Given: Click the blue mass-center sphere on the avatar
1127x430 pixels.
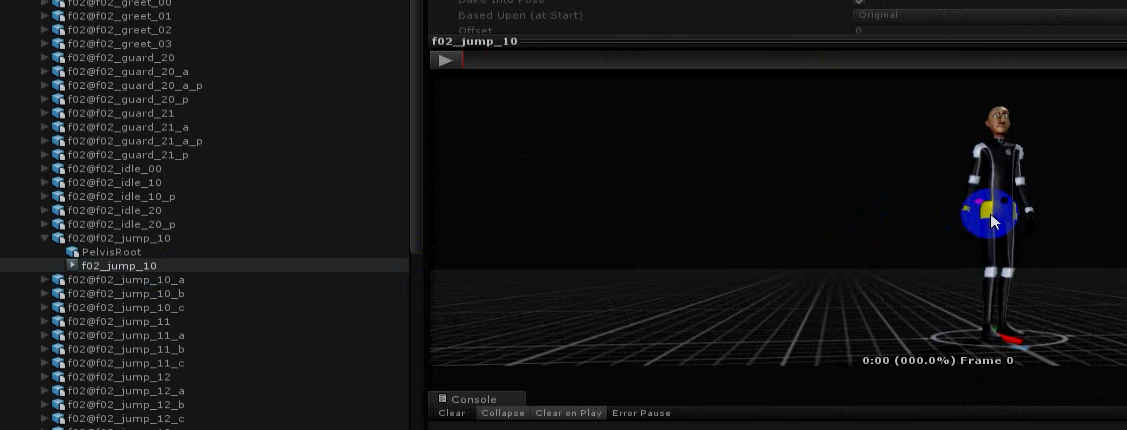Looking at the screenshot, I should (988, 213).
